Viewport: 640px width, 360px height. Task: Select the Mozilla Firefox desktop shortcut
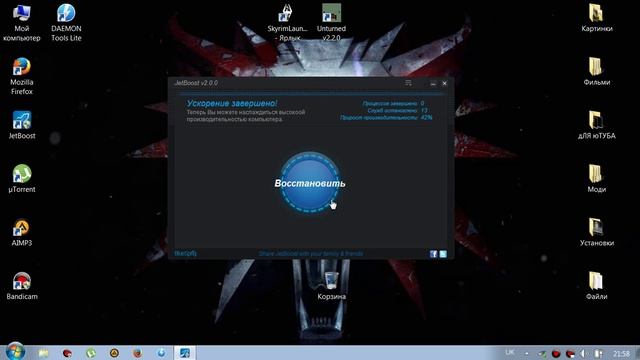click(x=22, y=76)
